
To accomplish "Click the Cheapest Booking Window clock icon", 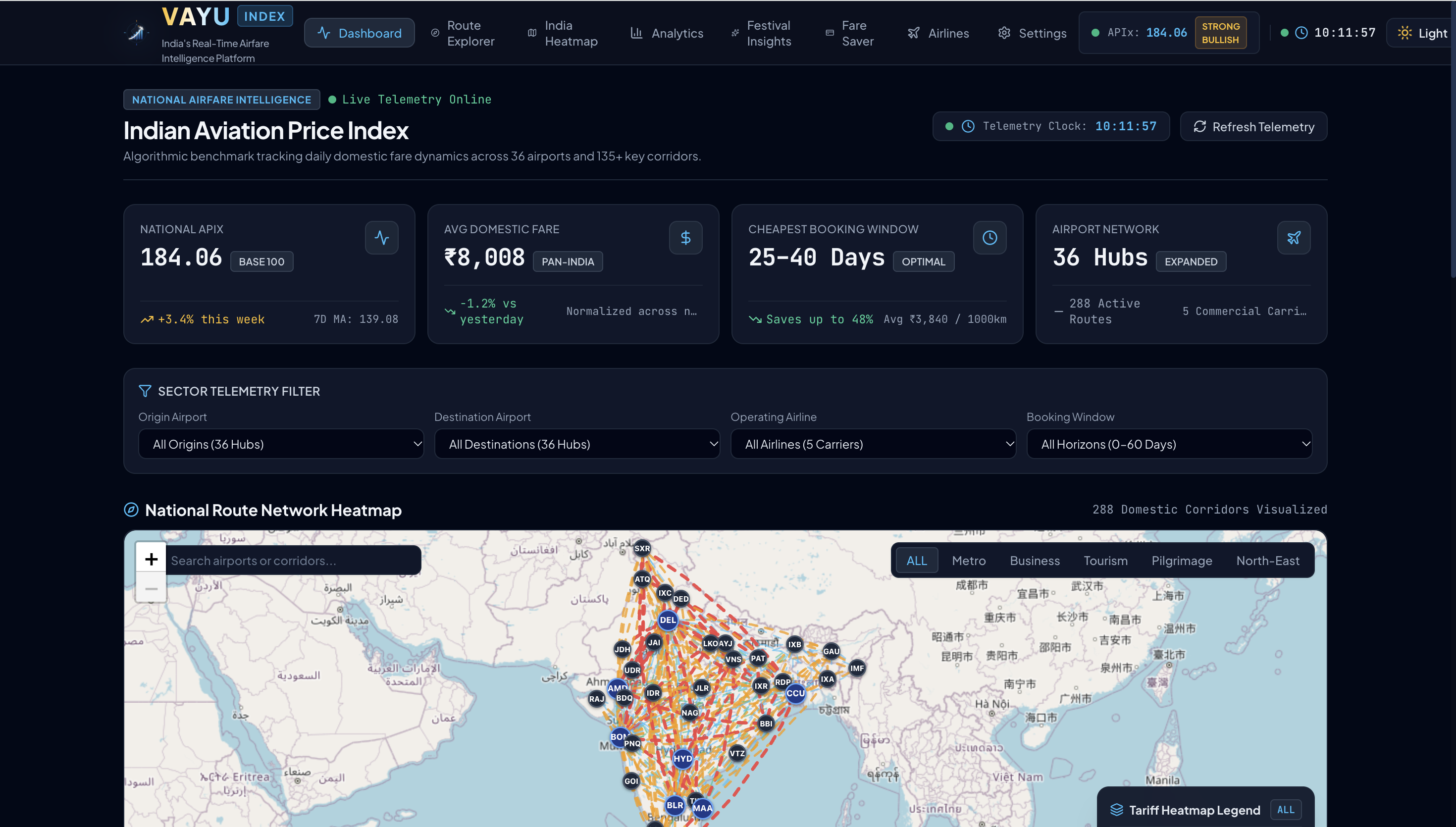I will (990, 237).
